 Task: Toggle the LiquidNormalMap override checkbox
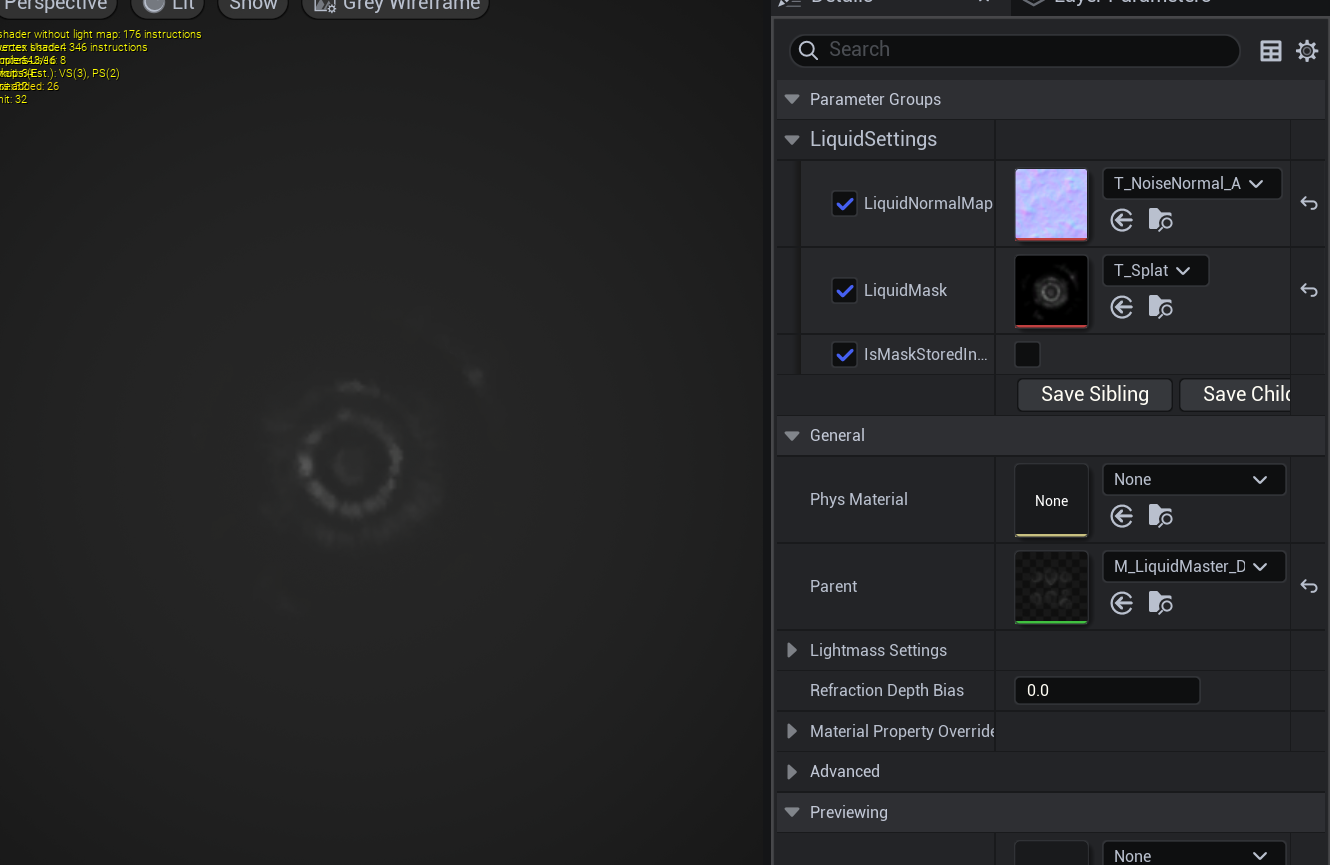coord(844,204)
